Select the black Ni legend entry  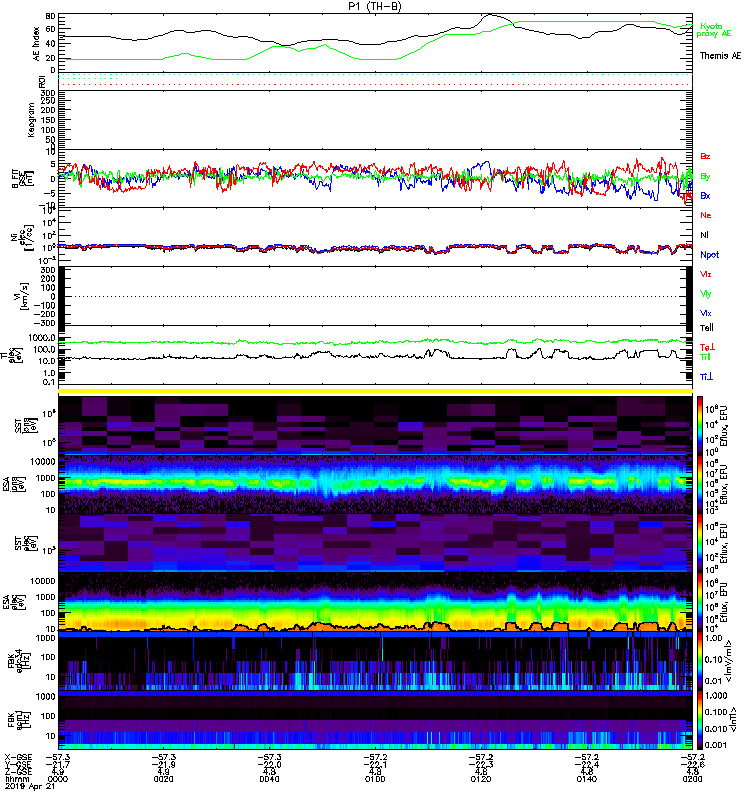704,235
